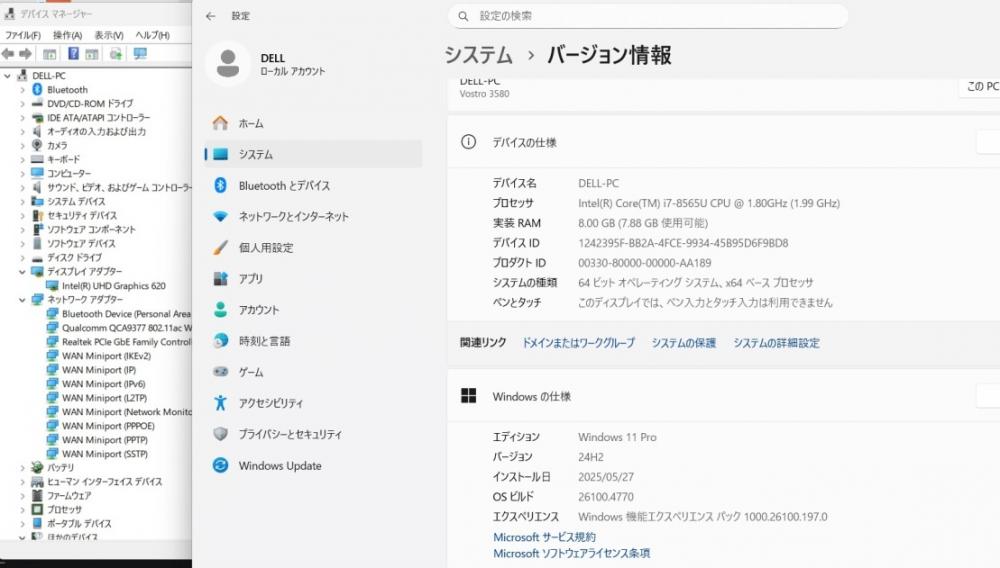Click the ディスク ドライブ tree row
This screenshot has height=568, width=1000.
[74, 258]
